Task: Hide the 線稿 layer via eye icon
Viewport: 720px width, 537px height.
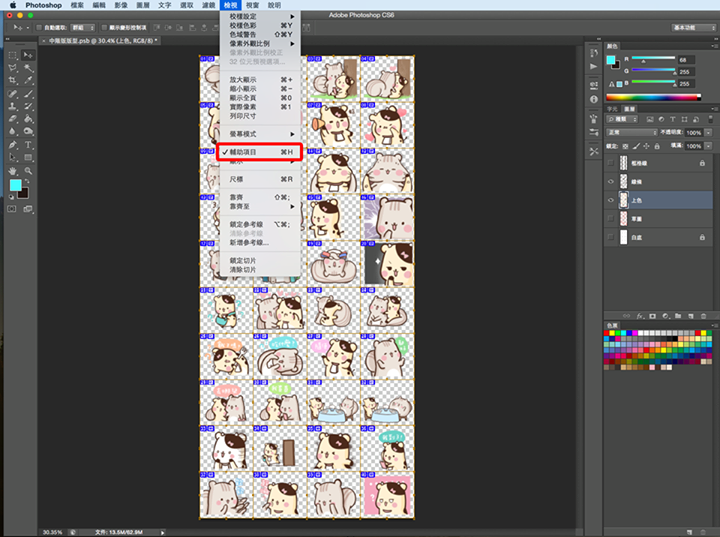Action: (x=611, y=181)
